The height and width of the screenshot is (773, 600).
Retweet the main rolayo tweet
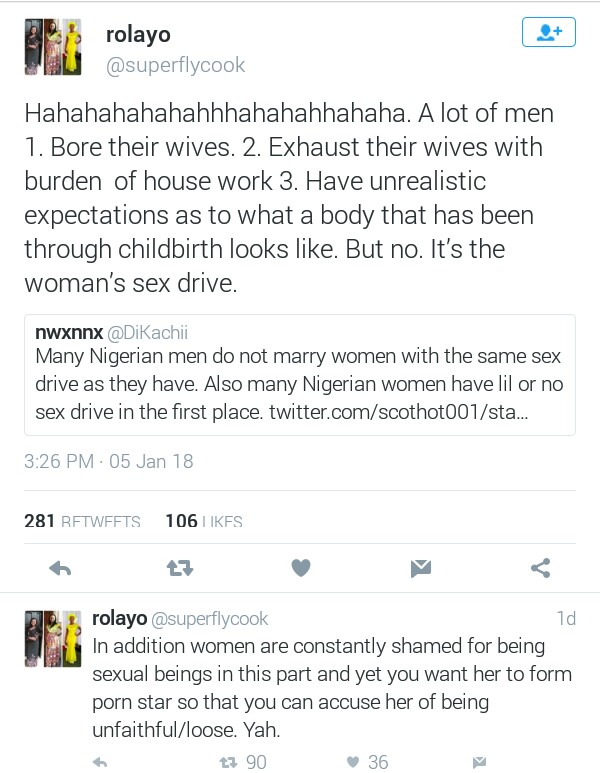pyautogui.click(x=180, y=568)
